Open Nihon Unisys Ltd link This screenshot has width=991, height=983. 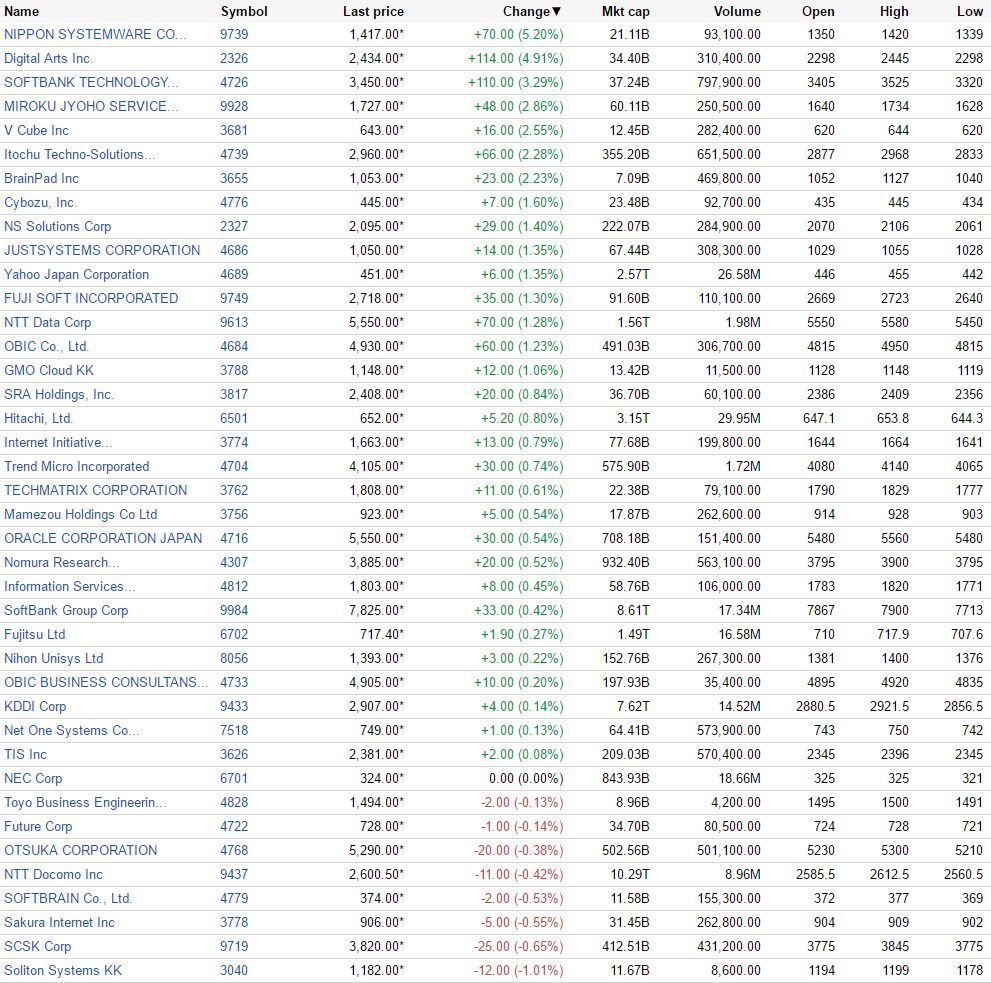[x=53, y=659]
